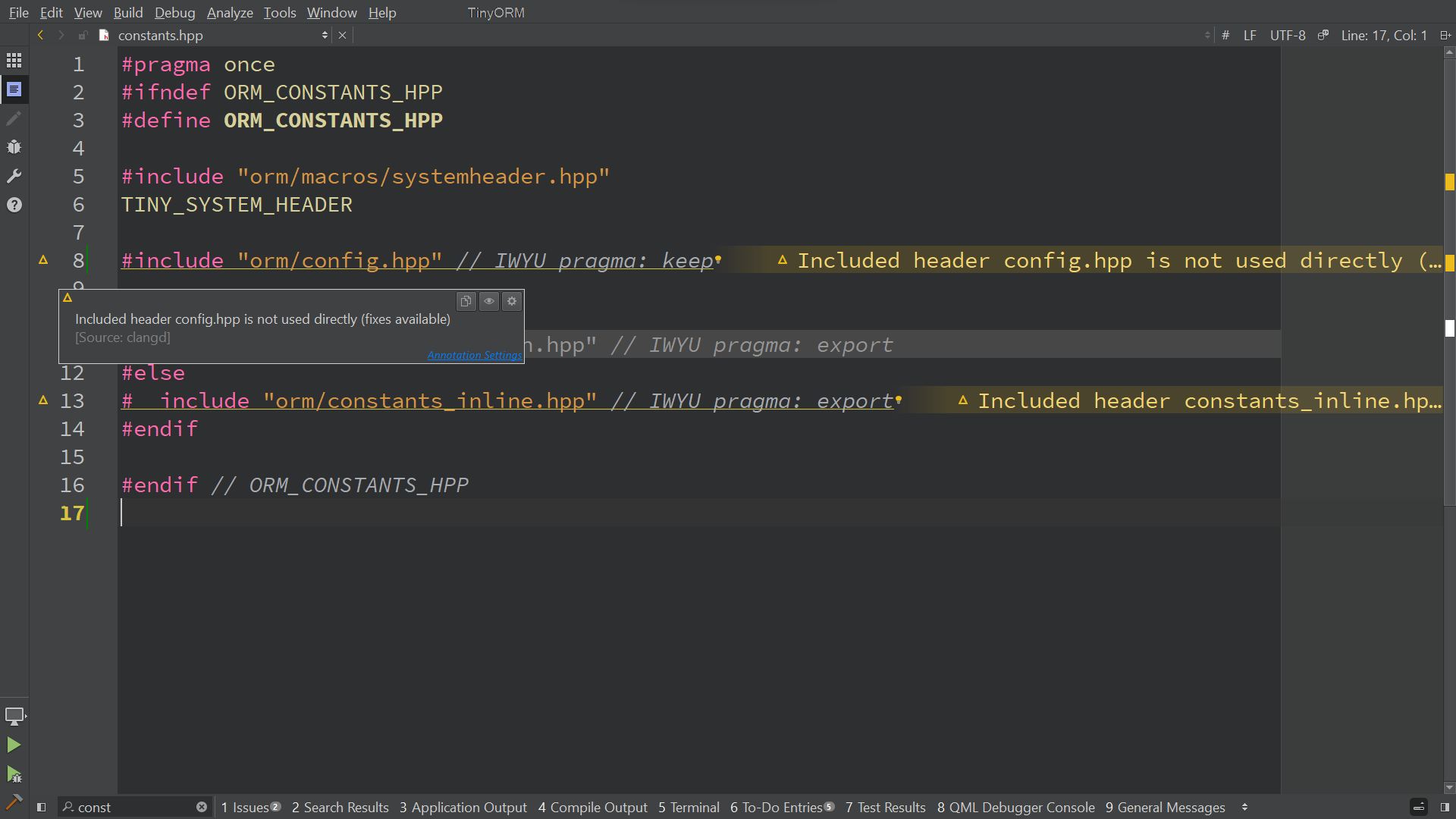Image resolution: width=1456 pixels, height=819 pixels.
Task: Switch to the Compile Output pane
Action: point(592,808)
